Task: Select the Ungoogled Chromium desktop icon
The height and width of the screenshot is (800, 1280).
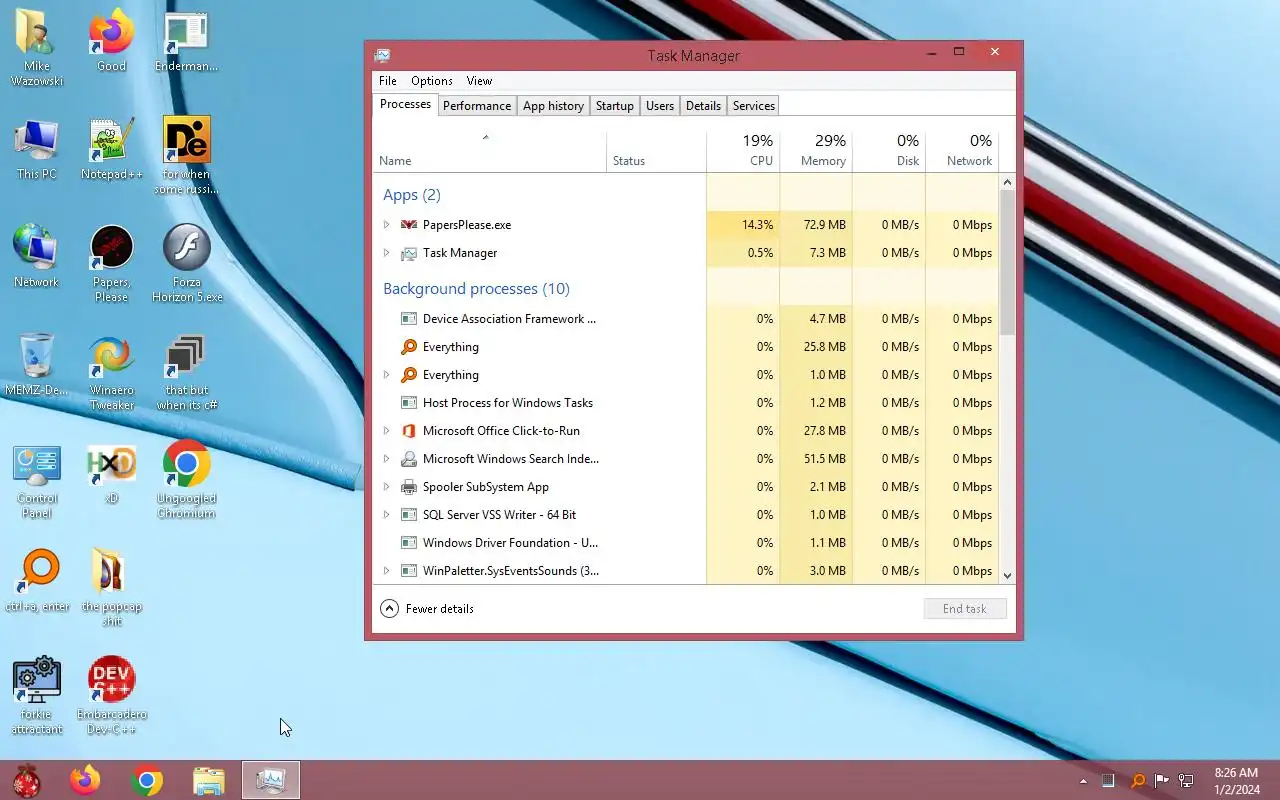Action: click(x=186, y=480)
